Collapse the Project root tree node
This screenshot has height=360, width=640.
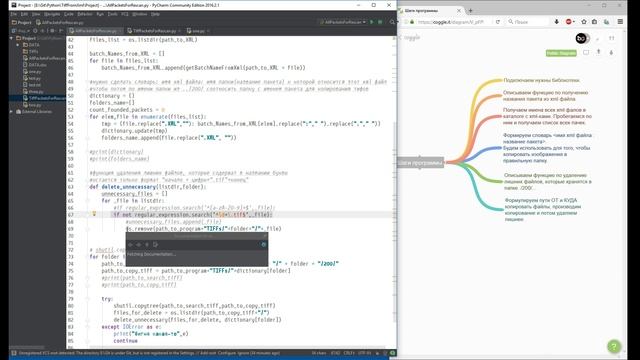coord(11,38)
